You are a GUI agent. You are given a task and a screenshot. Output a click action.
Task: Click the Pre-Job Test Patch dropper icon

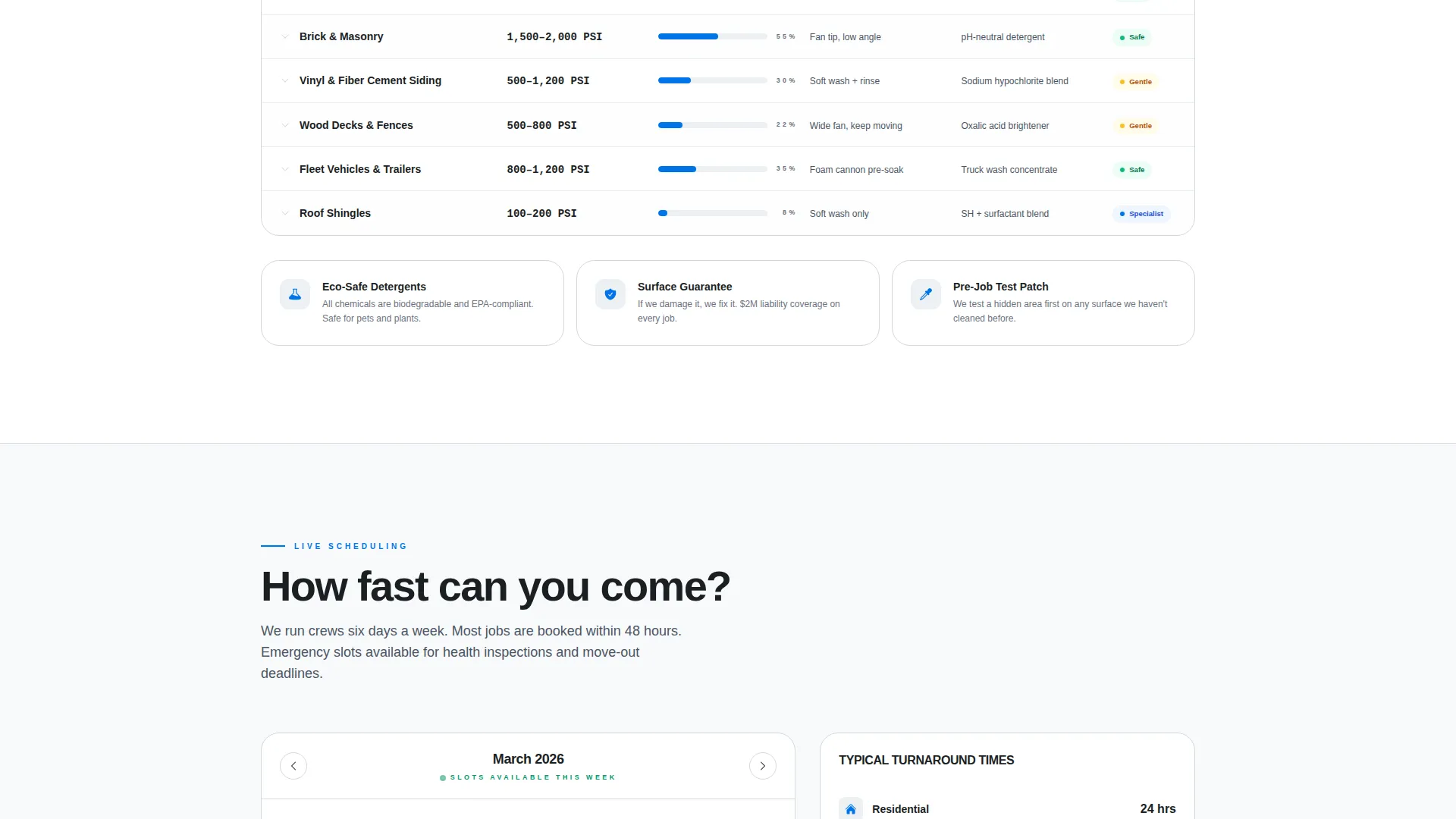(926, 294)
